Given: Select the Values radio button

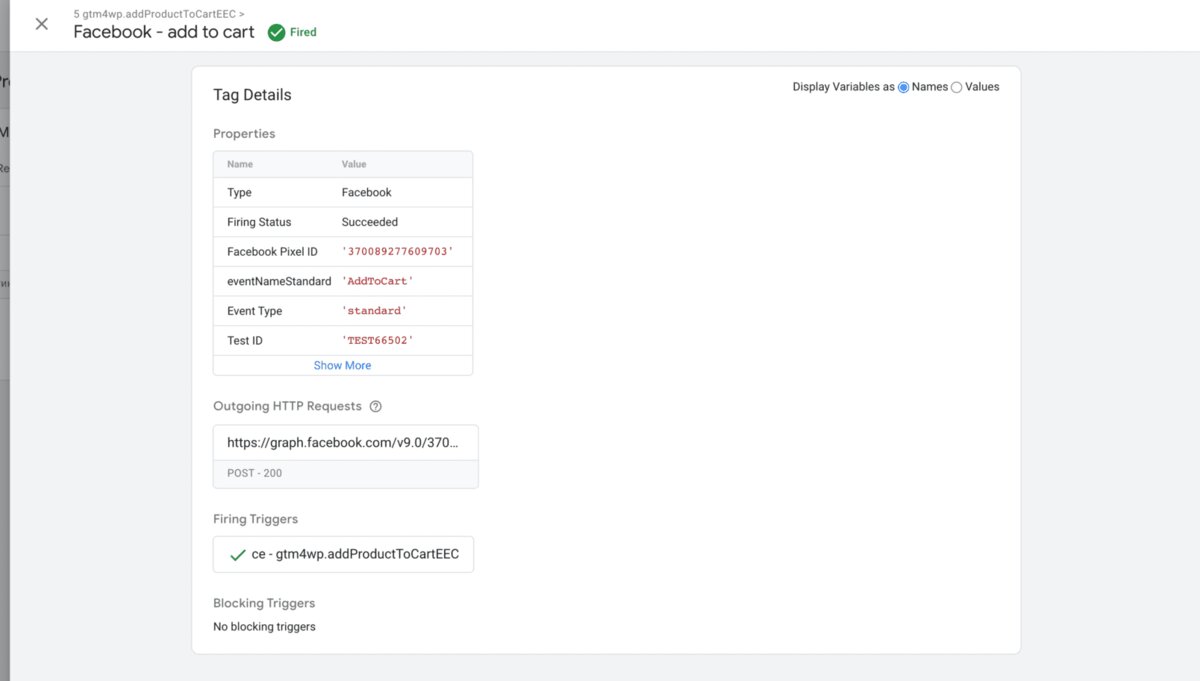Looking at the screenshot, I should [957, 87].
